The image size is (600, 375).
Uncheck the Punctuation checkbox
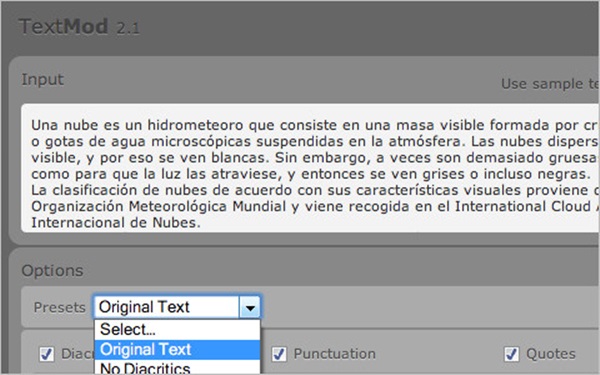pyautogui.click(x=279, y=354)
